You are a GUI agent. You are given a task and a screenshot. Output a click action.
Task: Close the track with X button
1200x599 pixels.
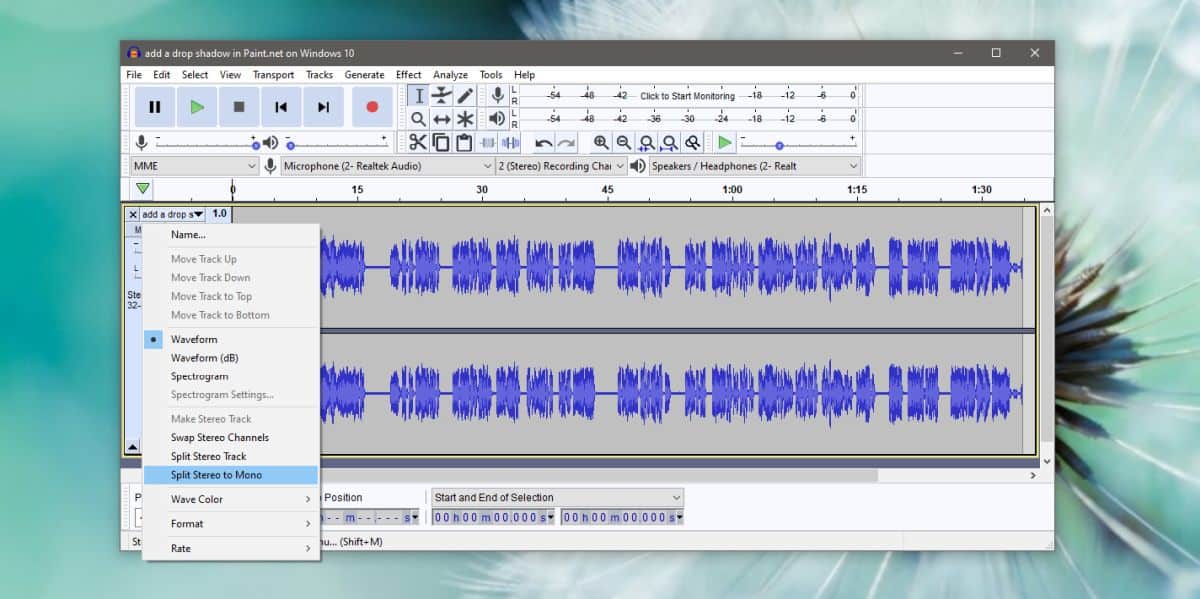(132, 214)
